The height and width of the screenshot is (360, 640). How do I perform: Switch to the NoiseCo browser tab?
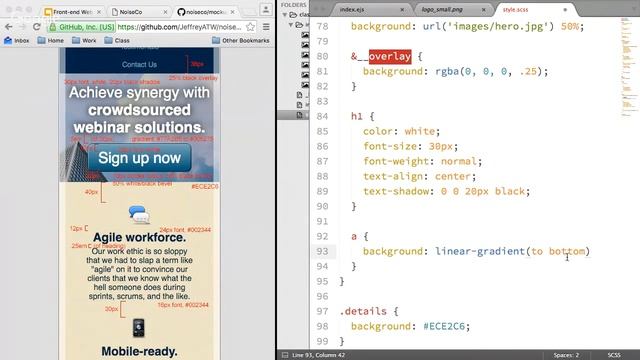tap(139, 12)
